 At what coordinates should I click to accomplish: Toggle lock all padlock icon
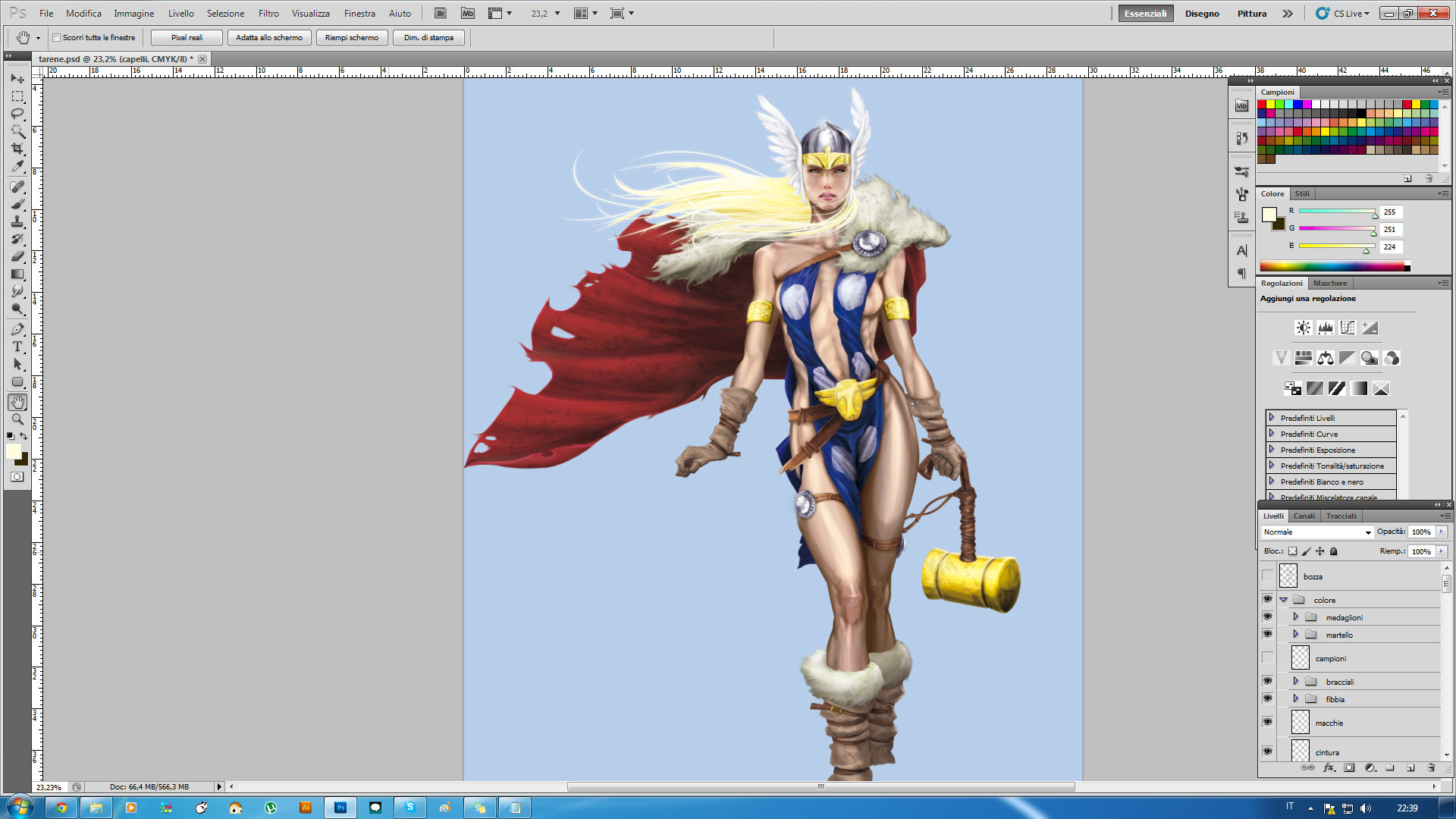coord(1334,551)
